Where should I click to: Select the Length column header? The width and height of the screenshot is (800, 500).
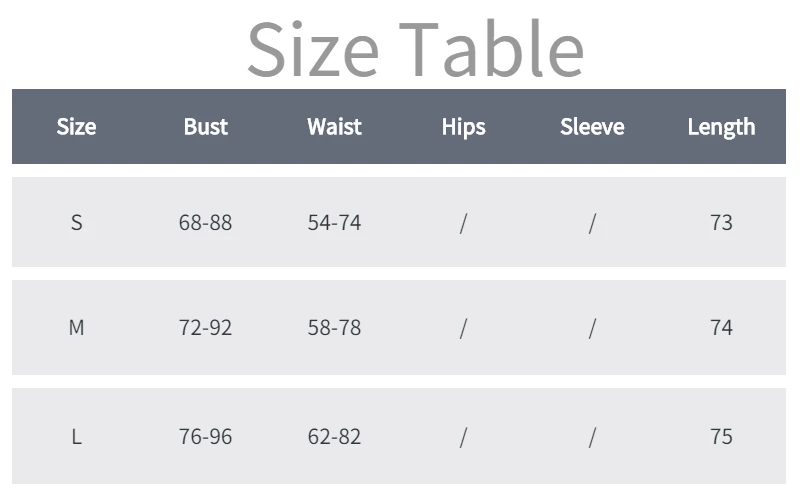(x=721, y=127)
